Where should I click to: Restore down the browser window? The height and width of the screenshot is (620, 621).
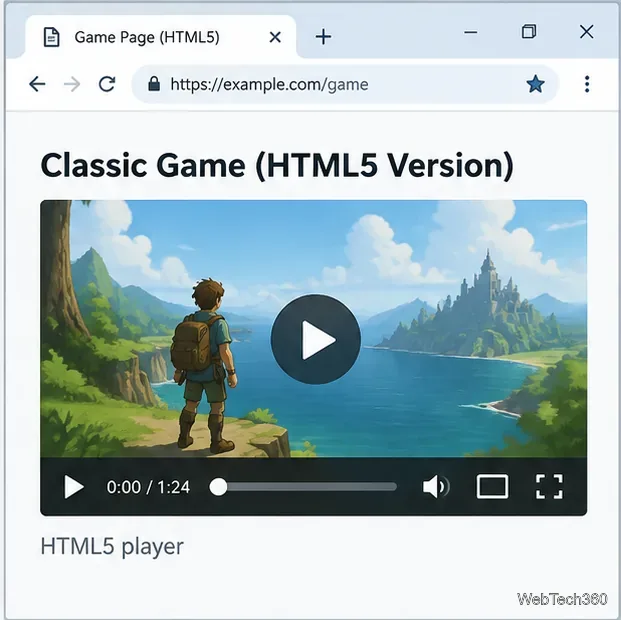click(529, 31)
